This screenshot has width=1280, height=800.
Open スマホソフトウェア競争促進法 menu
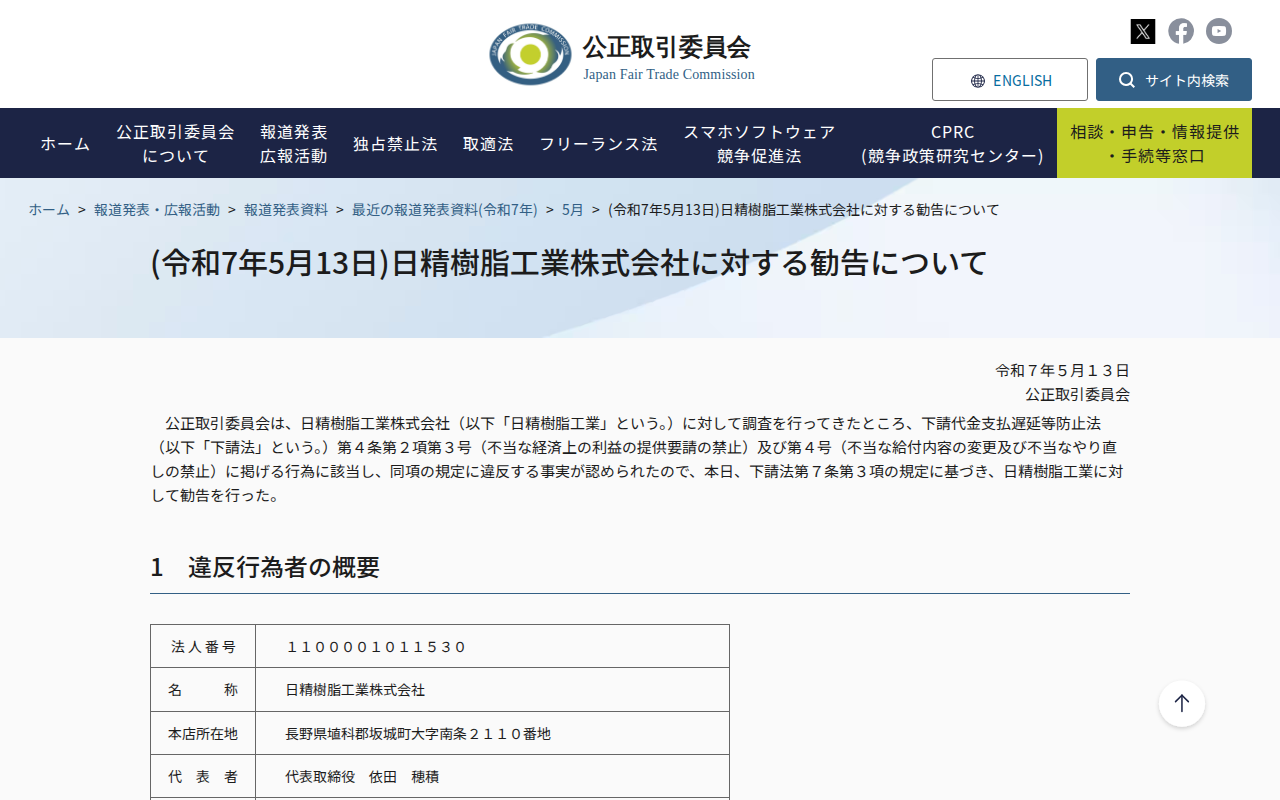759,144
